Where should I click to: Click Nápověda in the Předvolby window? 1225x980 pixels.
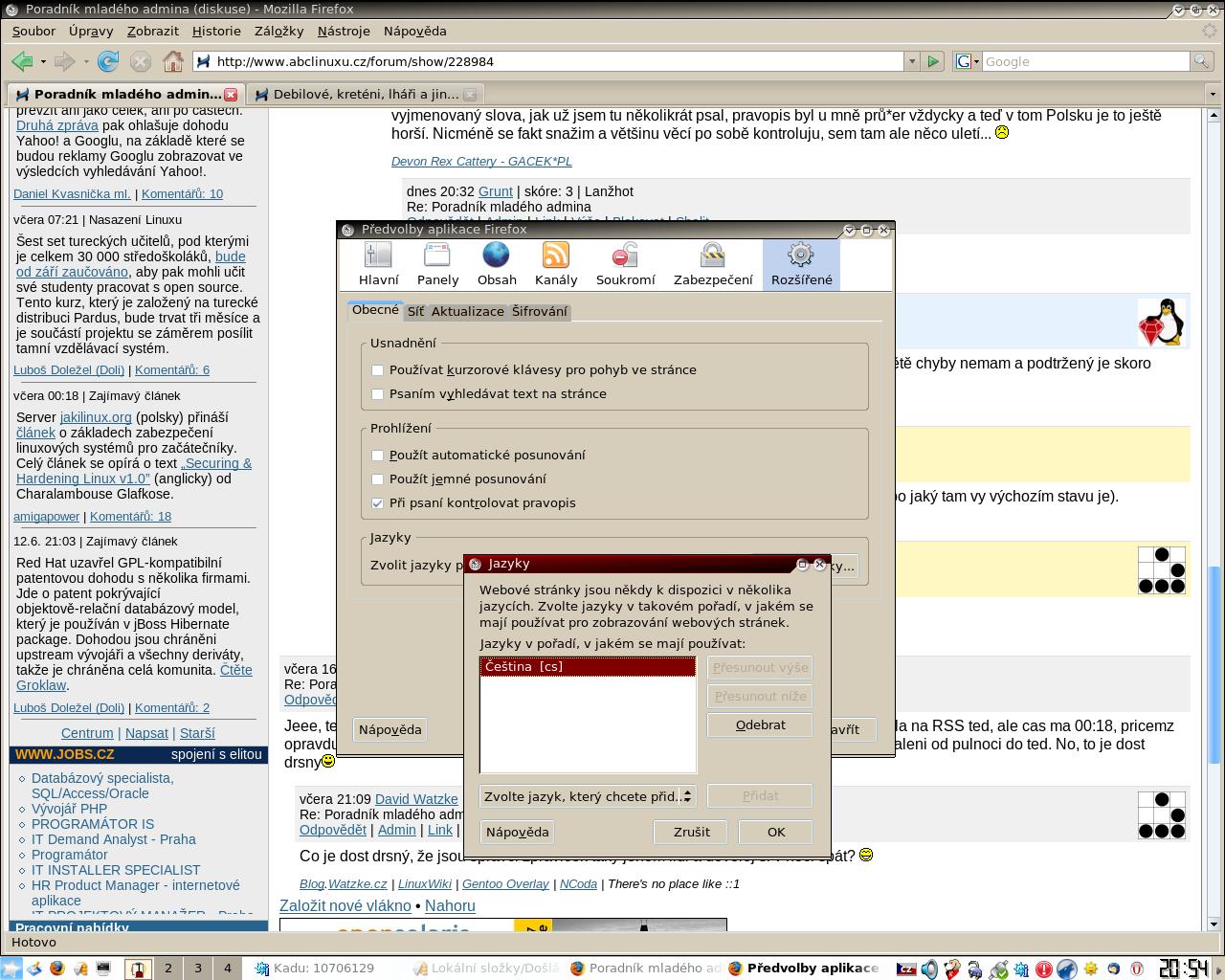point(390,729)
